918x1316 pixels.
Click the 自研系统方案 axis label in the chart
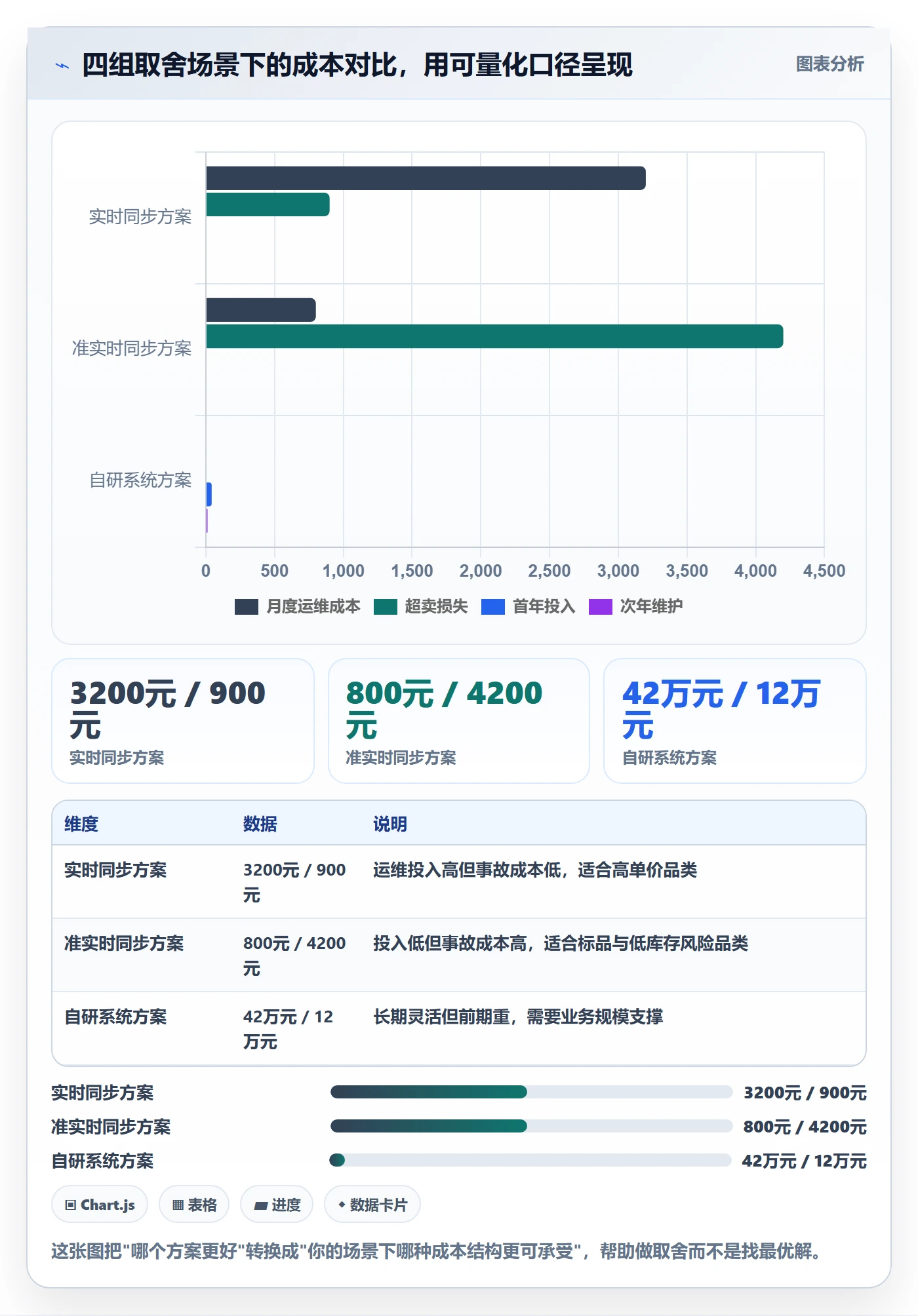pos(140,480)
